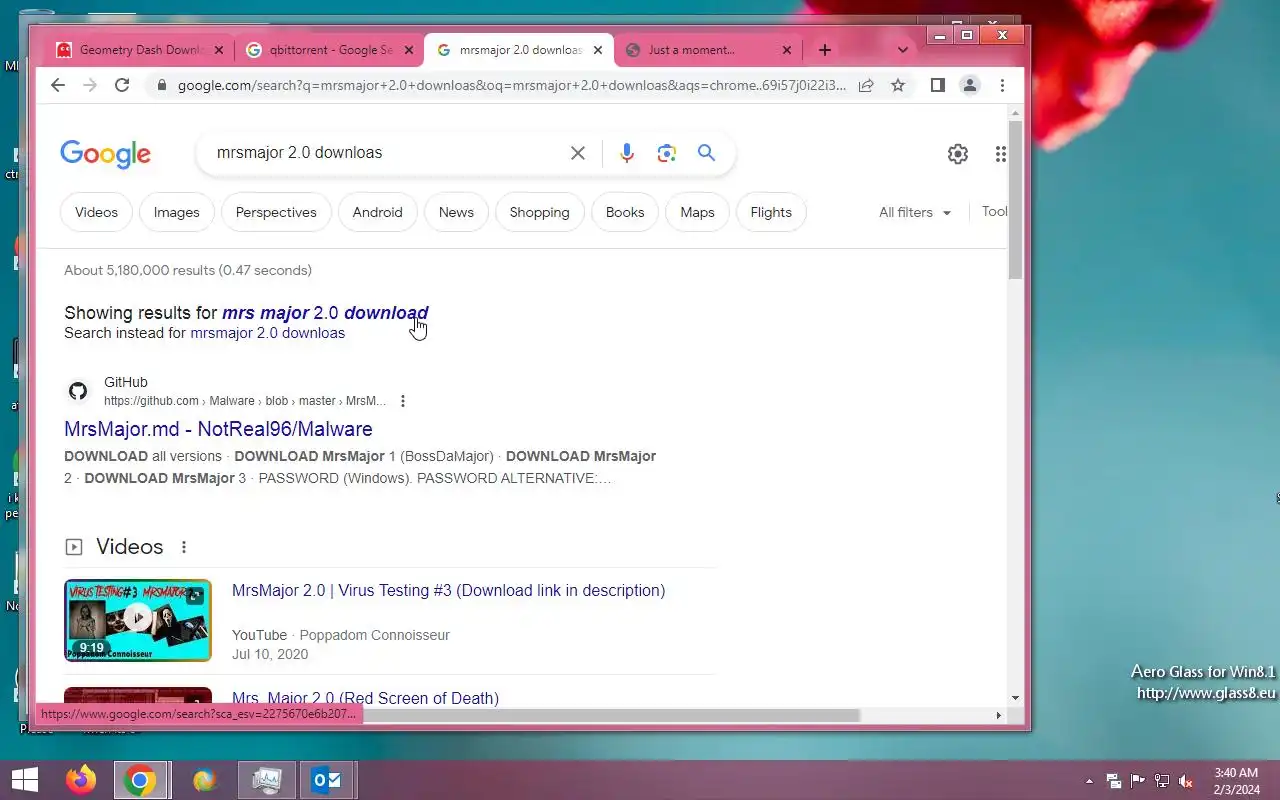Screen dimensions: 1280x800
Task: Open the Chrome side panel
Action: click(937, 85)
